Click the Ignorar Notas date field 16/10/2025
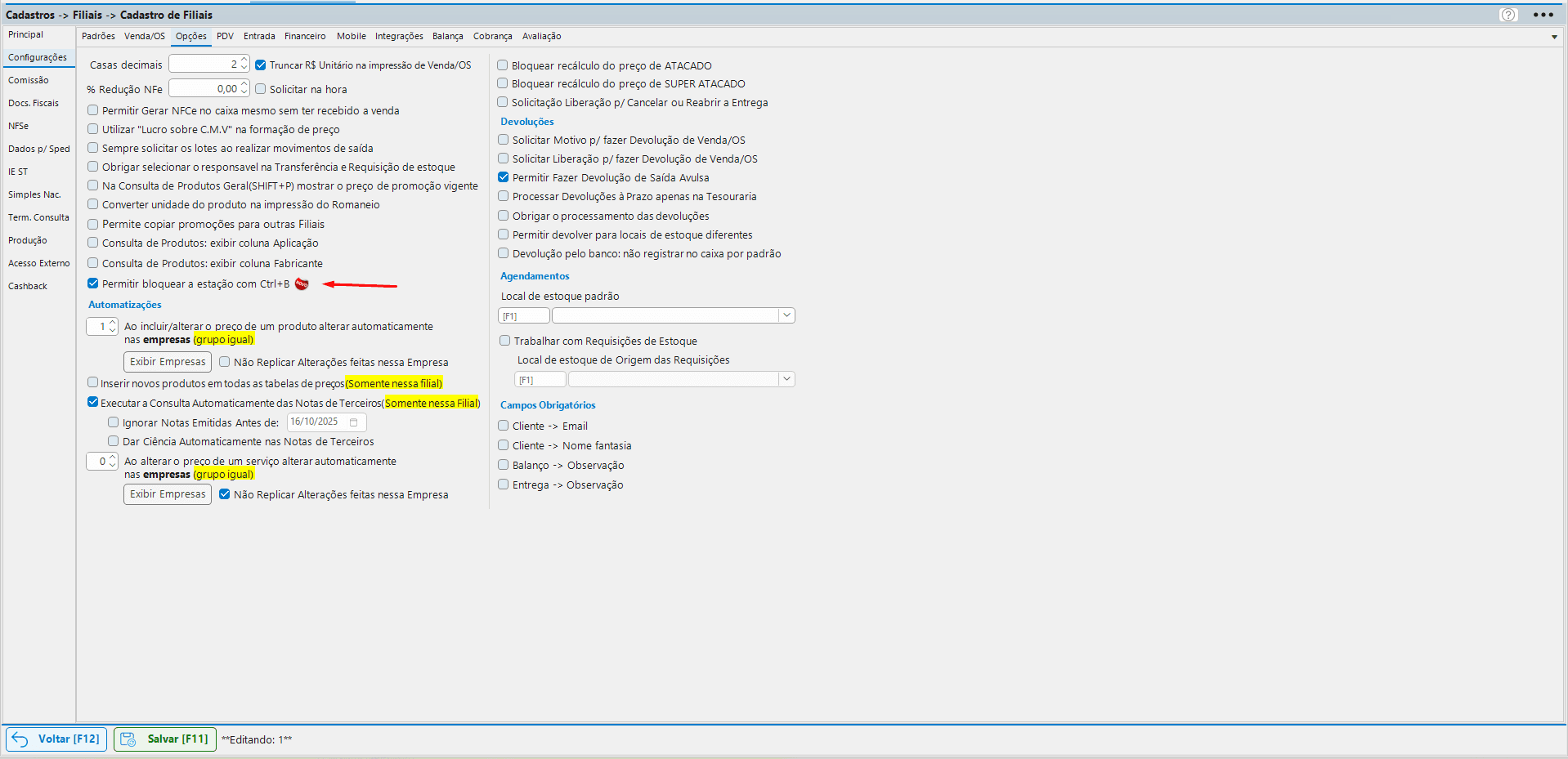Image resolution: width=1568 pixels, height=759 pixels. point(326,422)
